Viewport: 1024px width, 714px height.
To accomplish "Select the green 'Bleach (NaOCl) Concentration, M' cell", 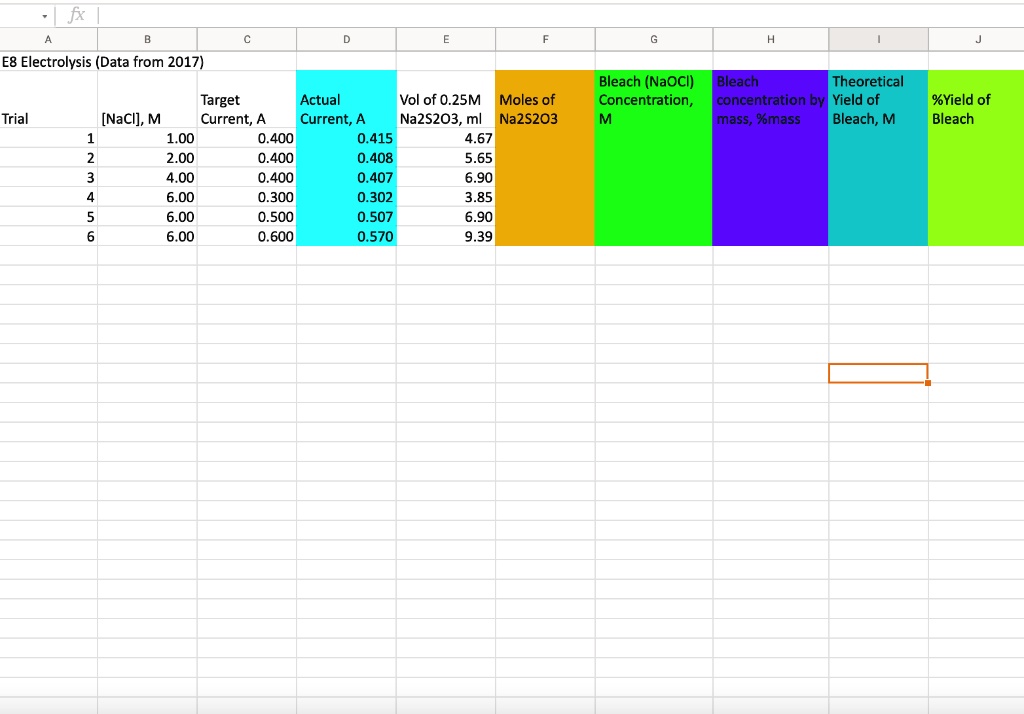I will [x=653, y=100].
